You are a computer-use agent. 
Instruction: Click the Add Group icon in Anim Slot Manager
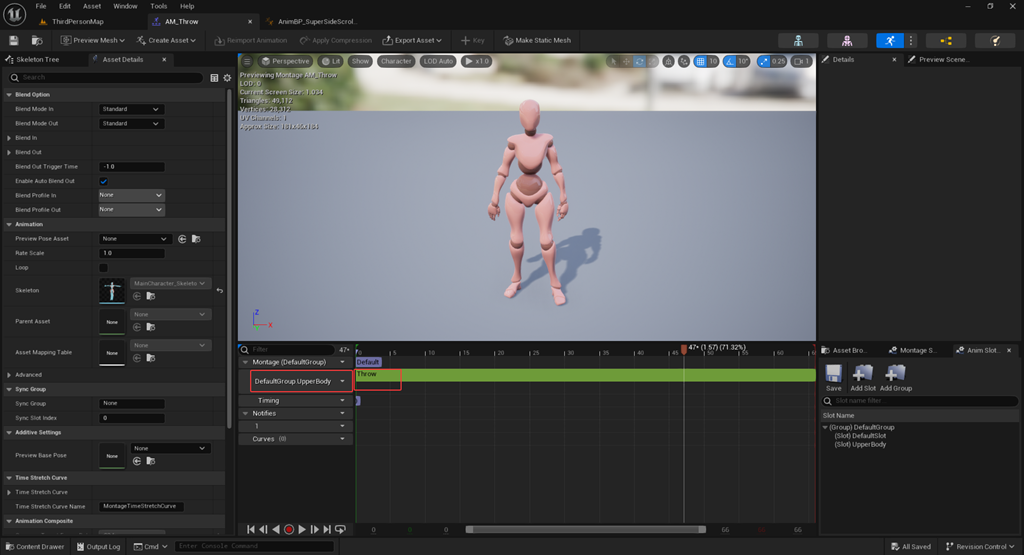895,377
